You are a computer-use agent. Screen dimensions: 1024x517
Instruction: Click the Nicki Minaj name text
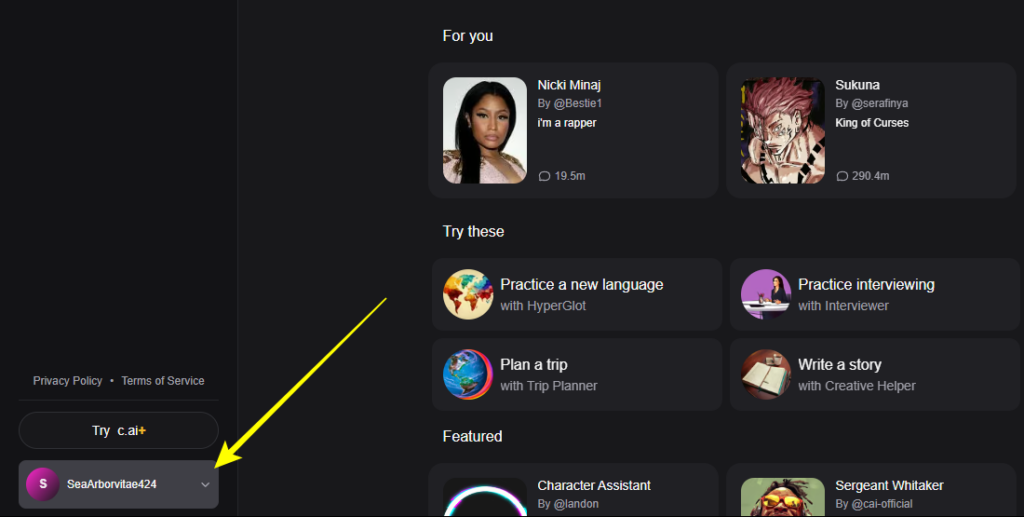[x=569, y=85]
